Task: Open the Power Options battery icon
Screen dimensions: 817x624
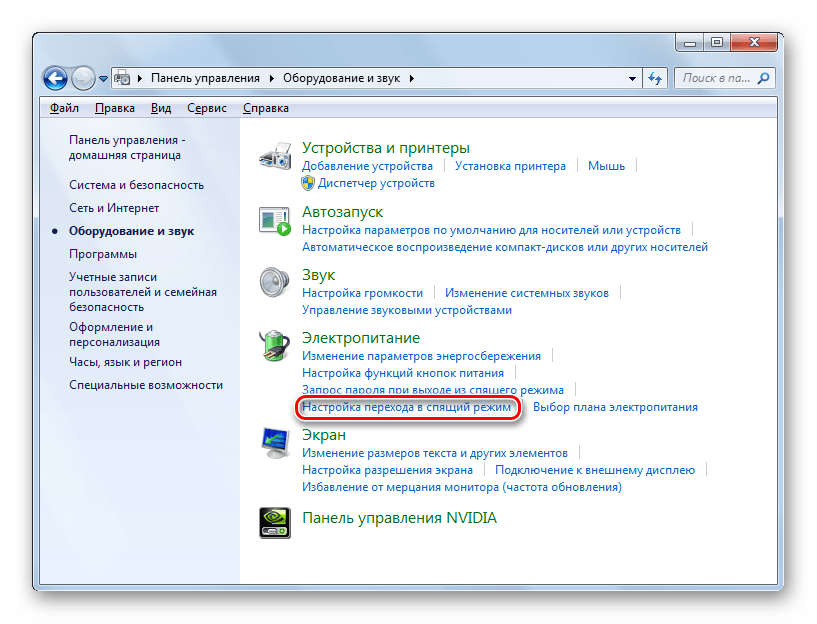Action: [275, 345]
